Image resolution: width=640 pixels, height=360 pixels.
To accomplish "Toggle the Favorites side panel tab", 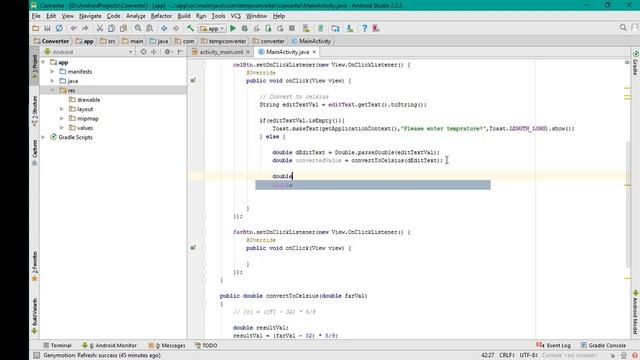I will pos(35,266).
